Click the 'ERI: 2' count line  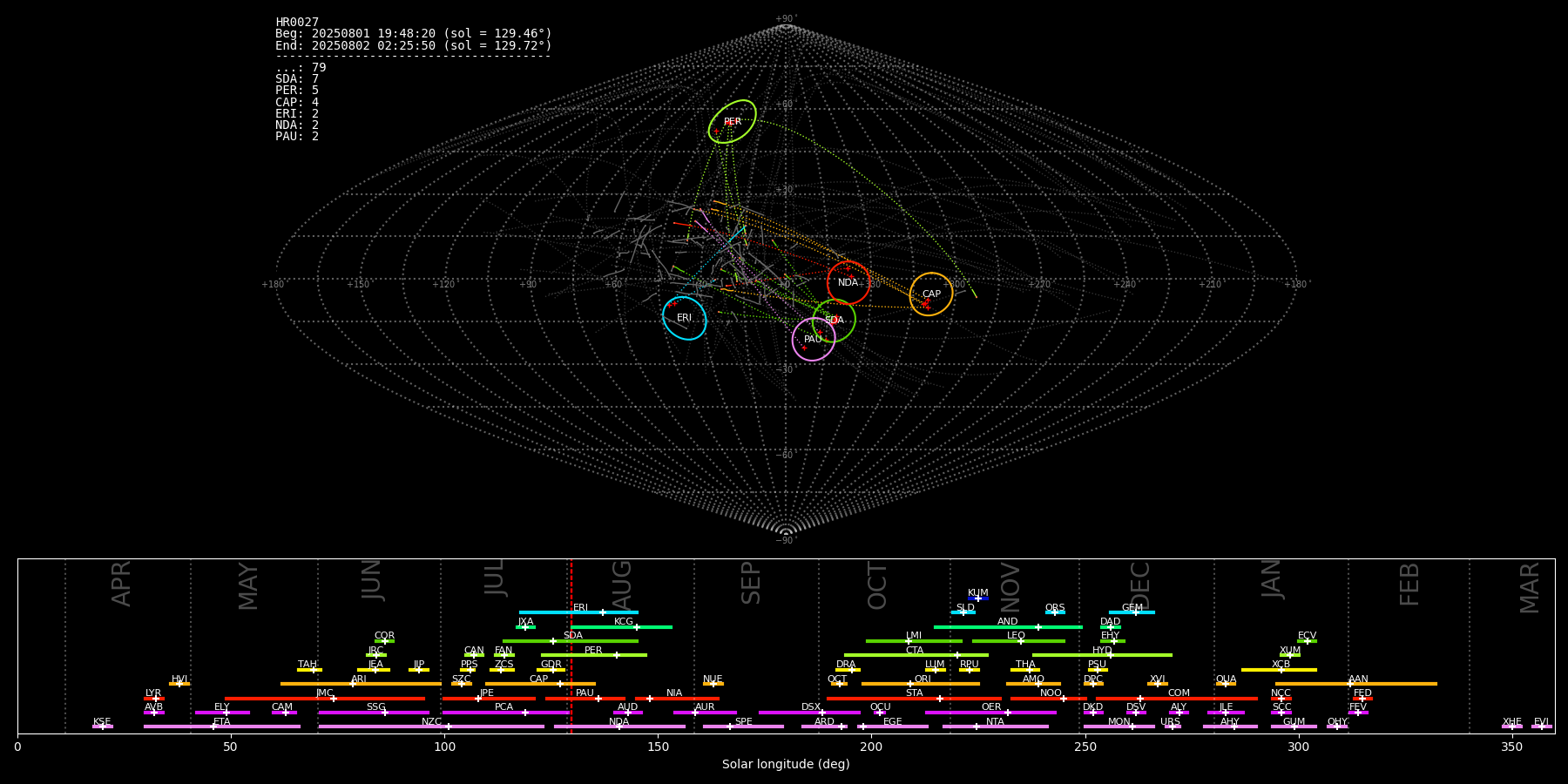click(297, 114)
